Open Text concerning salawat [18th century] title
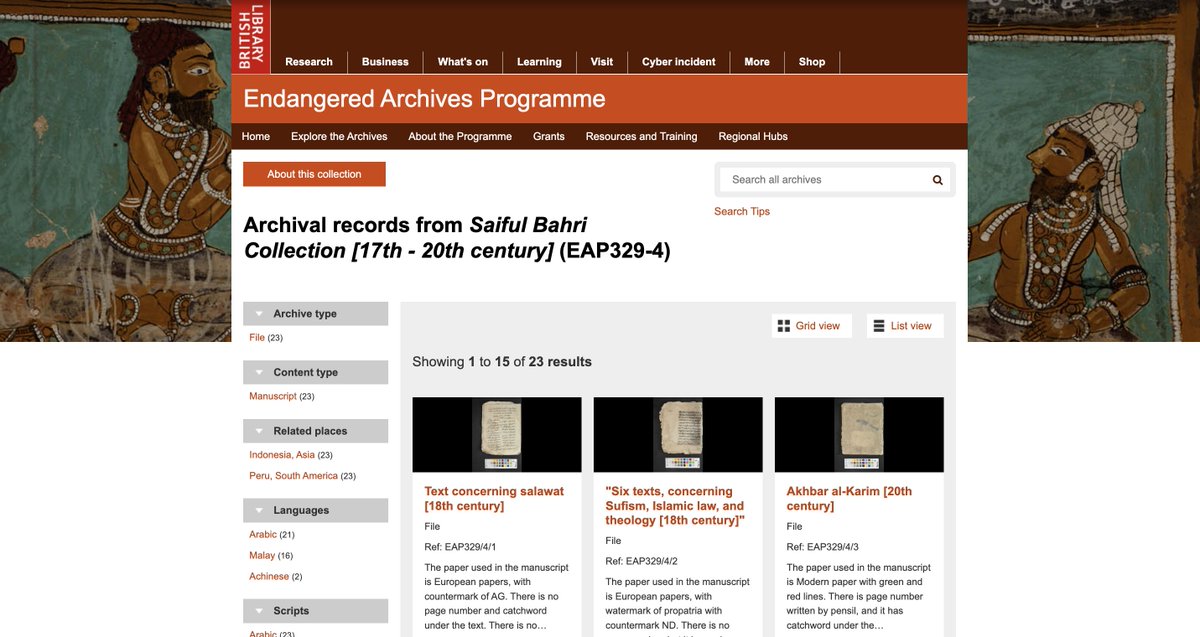 494,498
